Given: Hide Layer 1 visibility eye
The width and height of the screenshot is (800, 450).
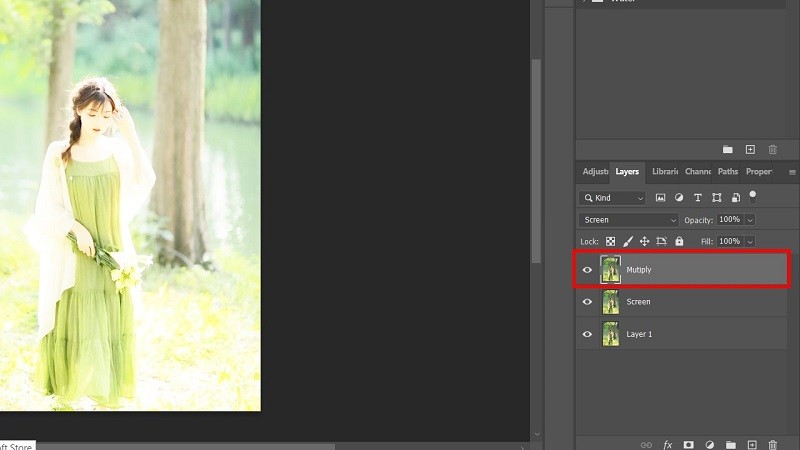Looking at the screenshot, I should (x=587, y=334).
